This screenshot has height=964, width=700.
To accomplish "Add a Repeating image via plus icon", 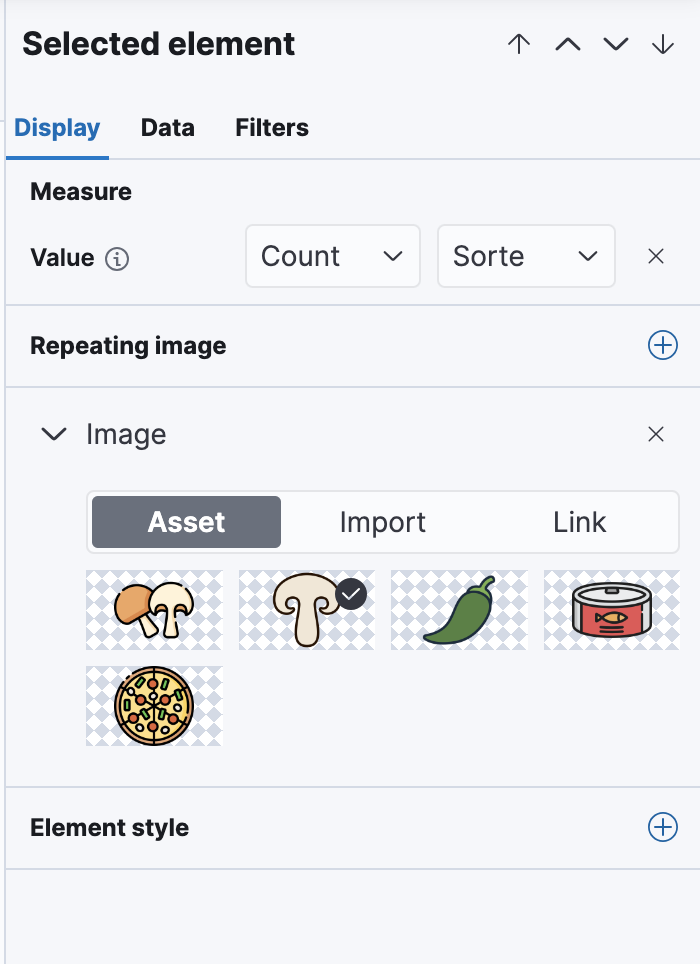I will tap(663, 345).
